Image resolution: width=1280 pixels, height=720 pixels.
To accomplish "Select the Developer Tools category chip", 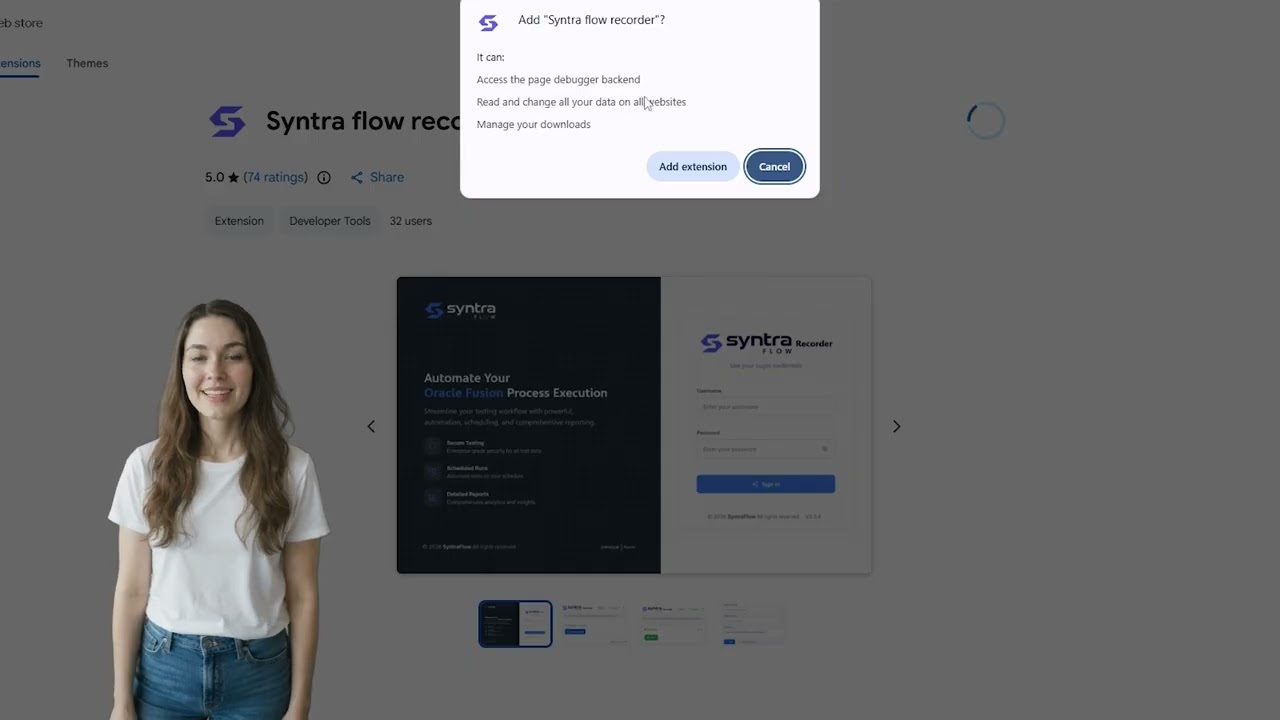I will tap(330, 221).
